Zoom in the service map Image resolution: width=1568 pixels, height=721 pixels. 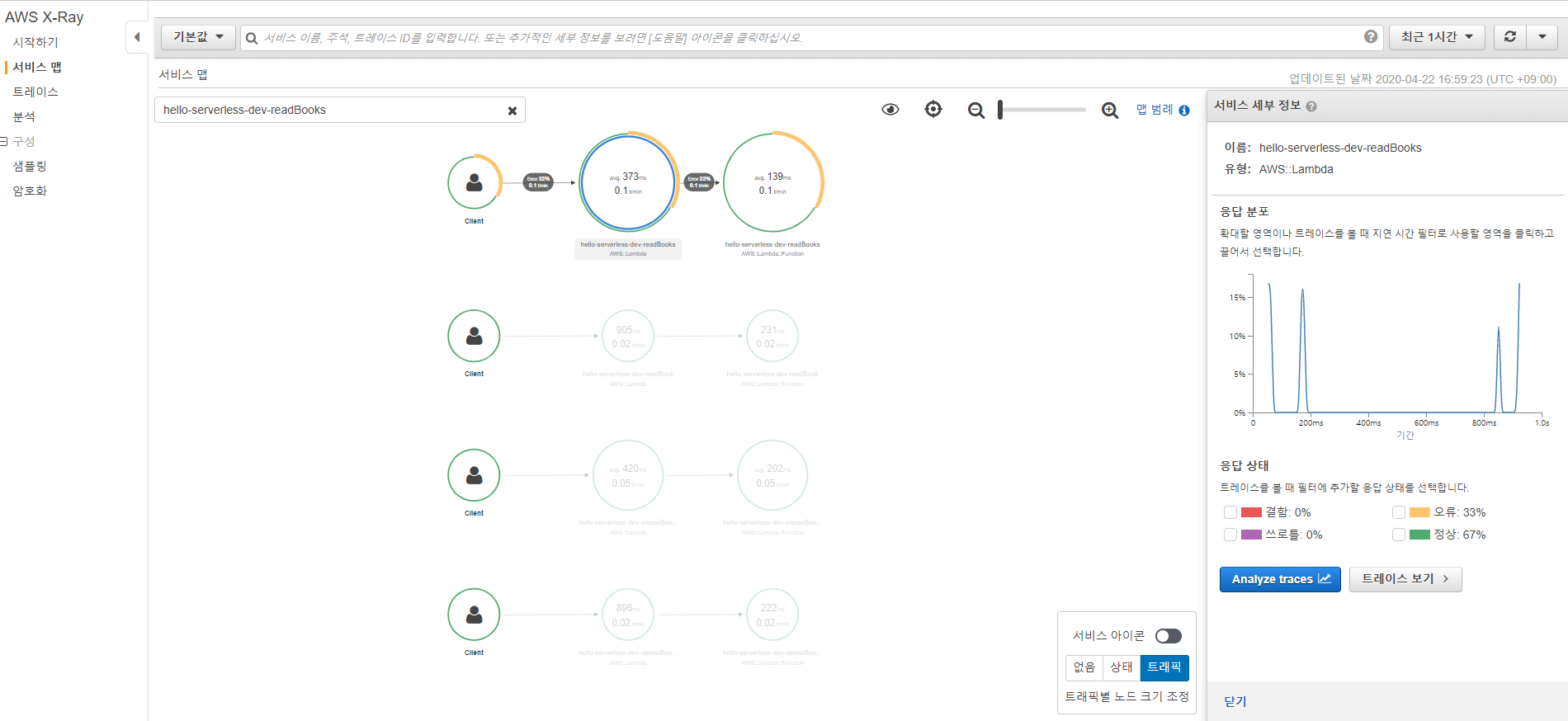1110,111
